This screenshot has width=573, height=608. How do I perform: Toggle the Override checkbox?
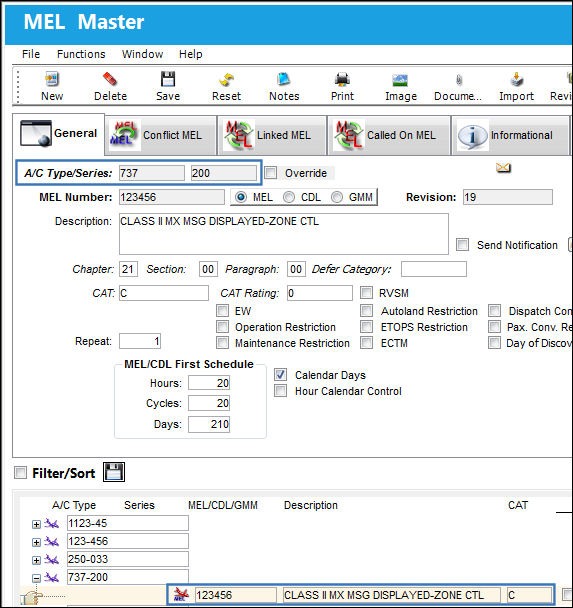click(x=271, y=173)
